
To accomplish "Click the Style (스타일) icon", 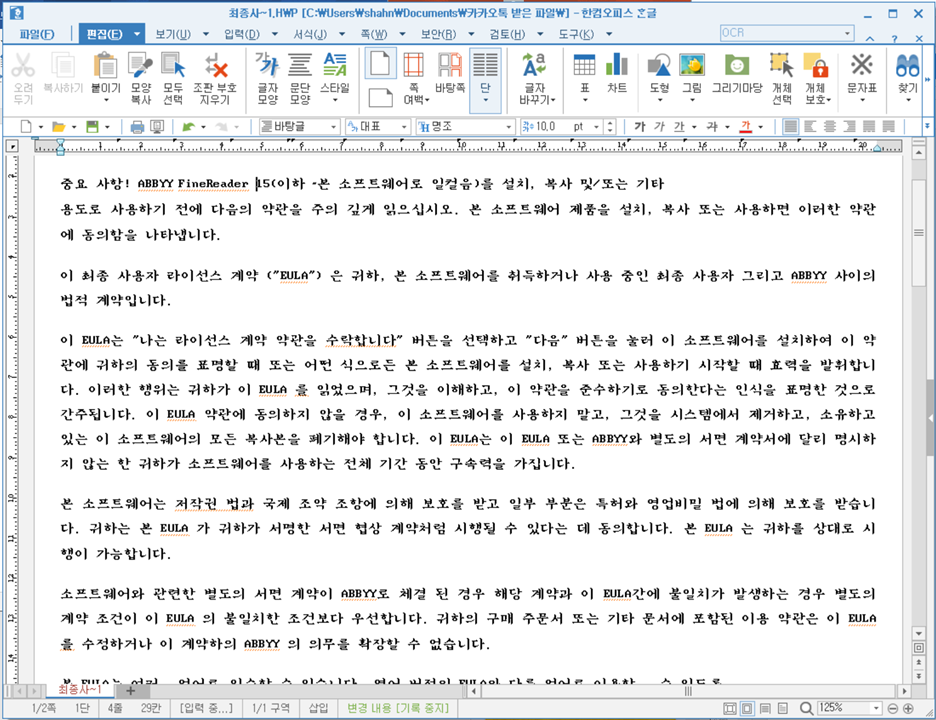I will (x=334, y=66).
